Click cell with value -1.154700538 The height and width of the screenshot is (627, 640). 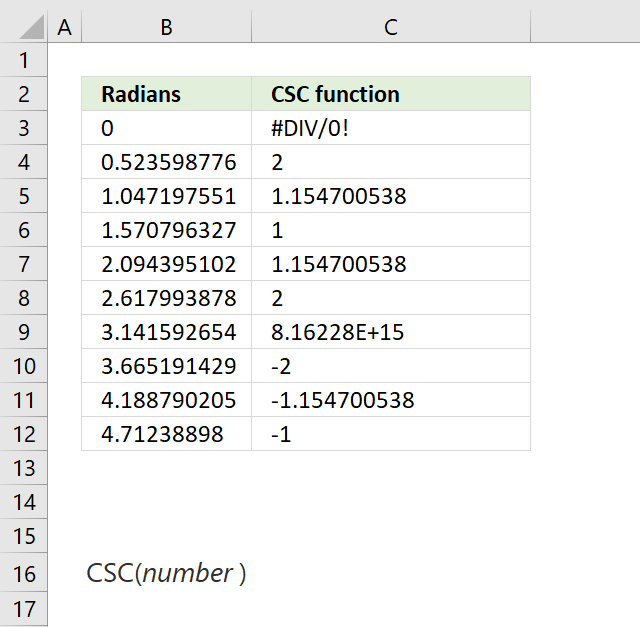[391, 400]
